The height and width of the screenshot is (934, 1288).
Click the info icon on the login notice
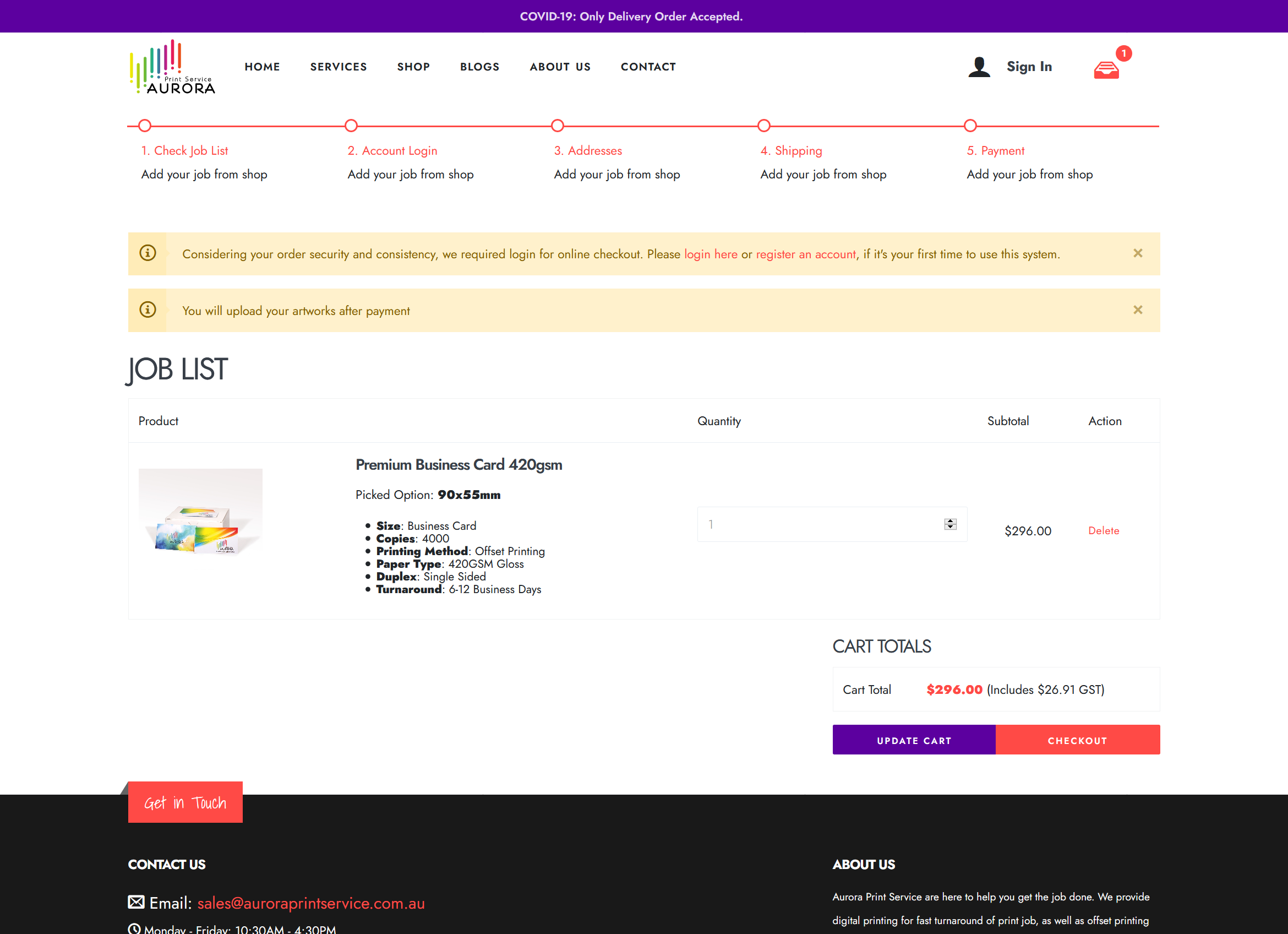tap(147, 253)
